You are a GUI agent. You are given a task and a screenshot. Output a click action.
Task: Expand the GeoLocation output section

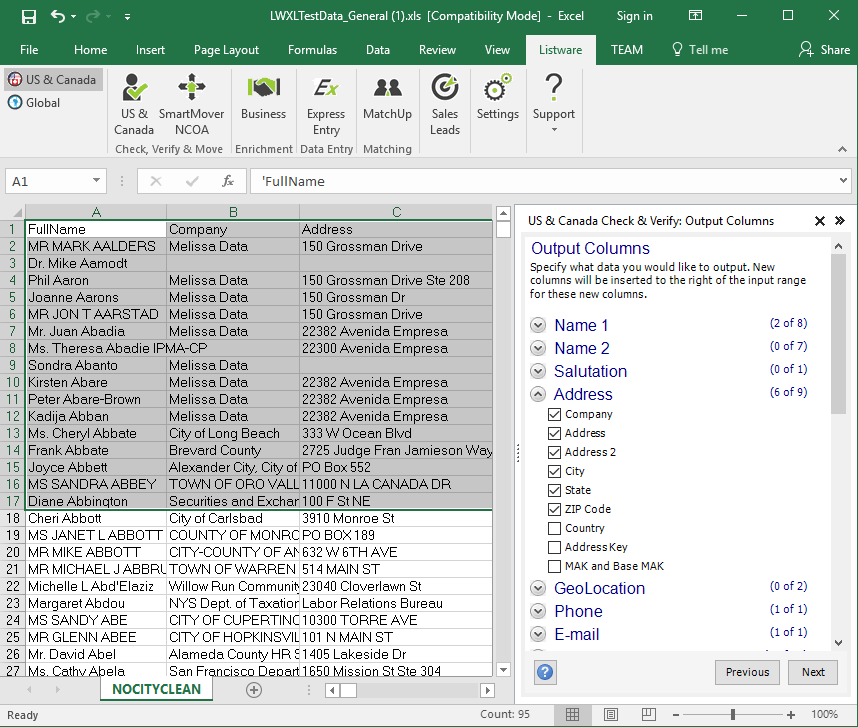[x=538, y=588]
